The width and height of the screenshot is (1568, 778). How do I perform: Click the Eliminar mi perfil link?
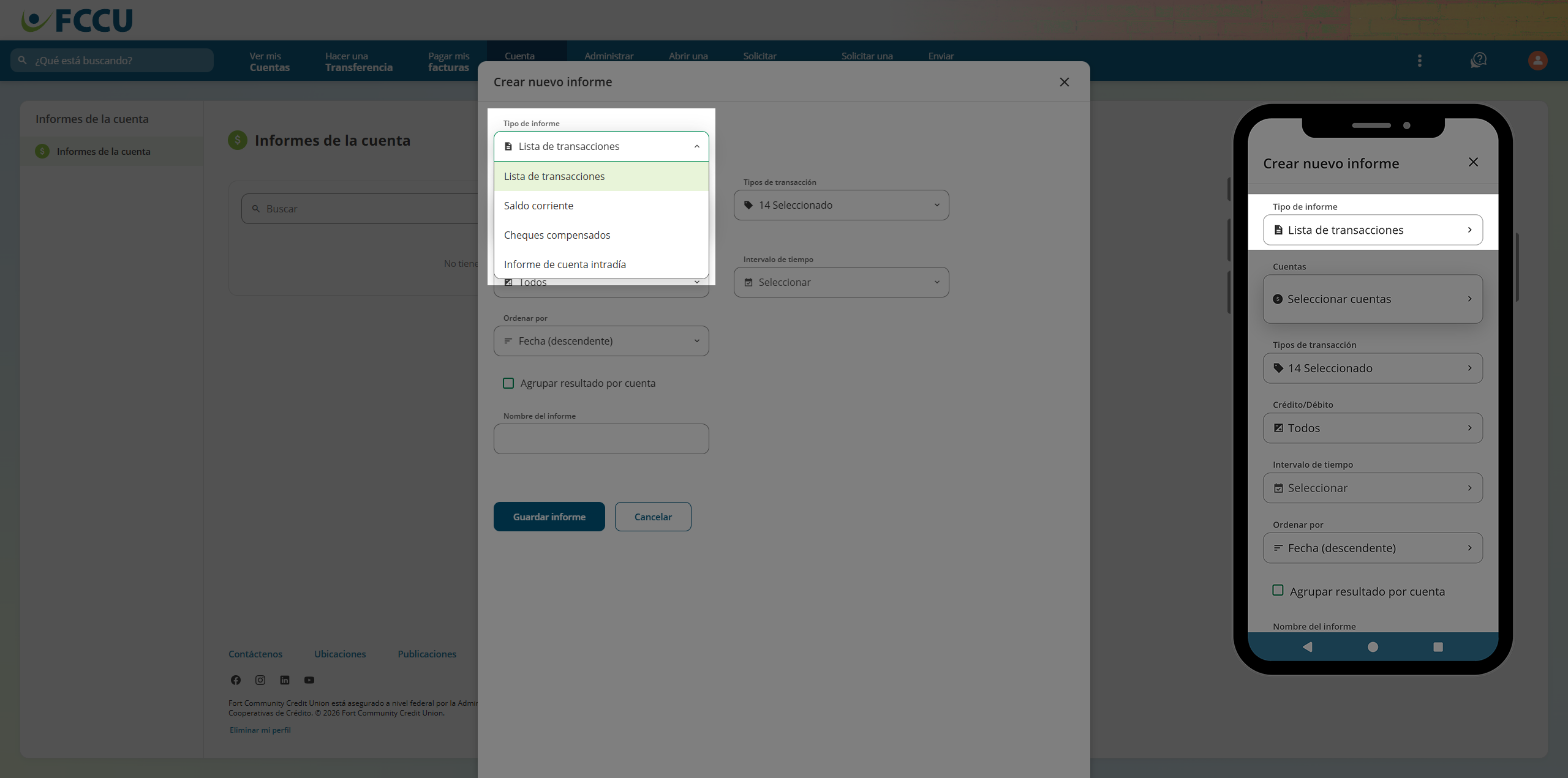[260, 730]
